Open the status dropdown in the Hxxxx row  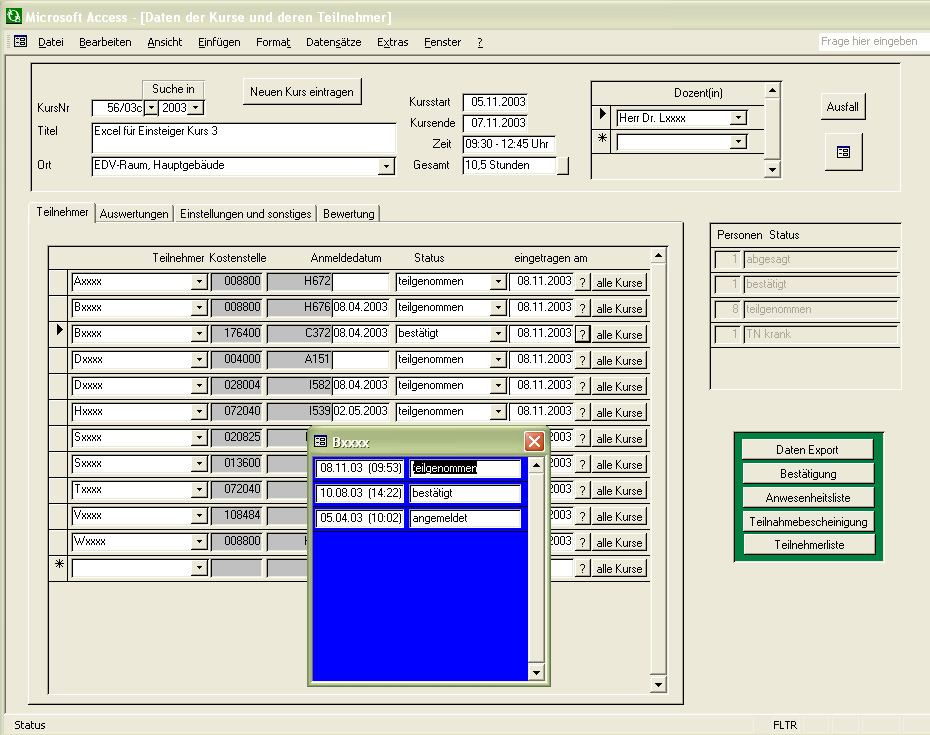[498, 412]
